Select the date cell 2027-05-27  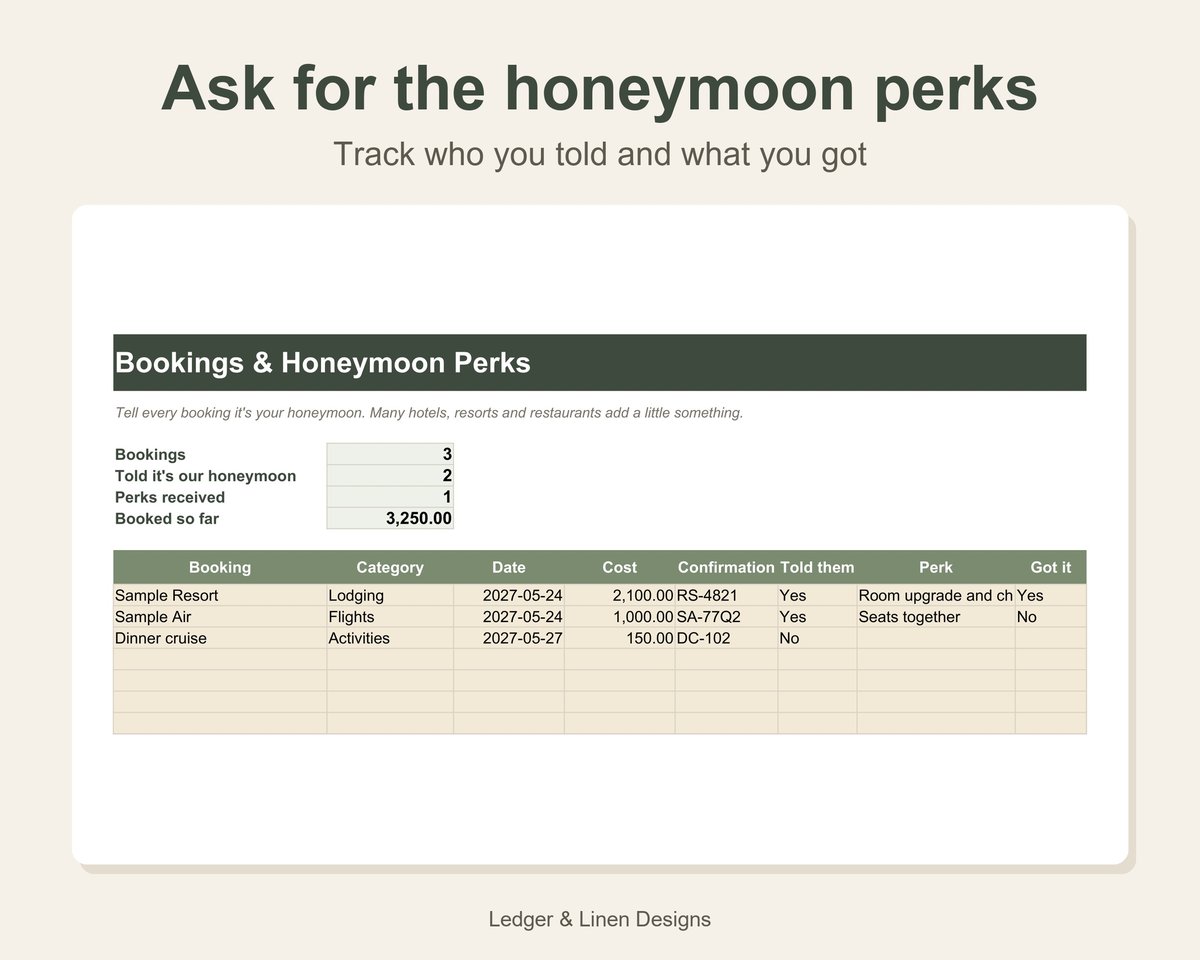click(509, 638)
